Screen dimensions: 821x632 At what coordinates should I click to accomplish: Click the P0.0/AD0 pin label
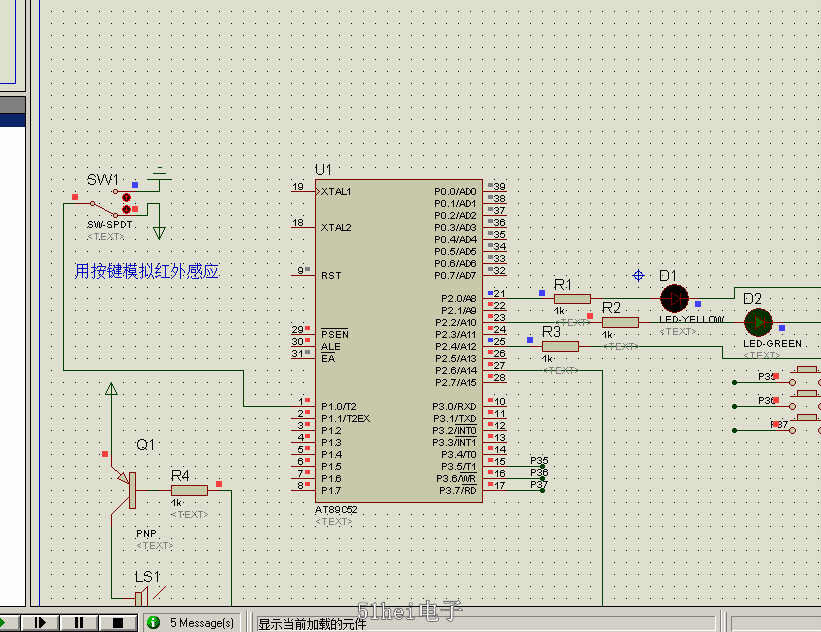[x=455, y=192]
